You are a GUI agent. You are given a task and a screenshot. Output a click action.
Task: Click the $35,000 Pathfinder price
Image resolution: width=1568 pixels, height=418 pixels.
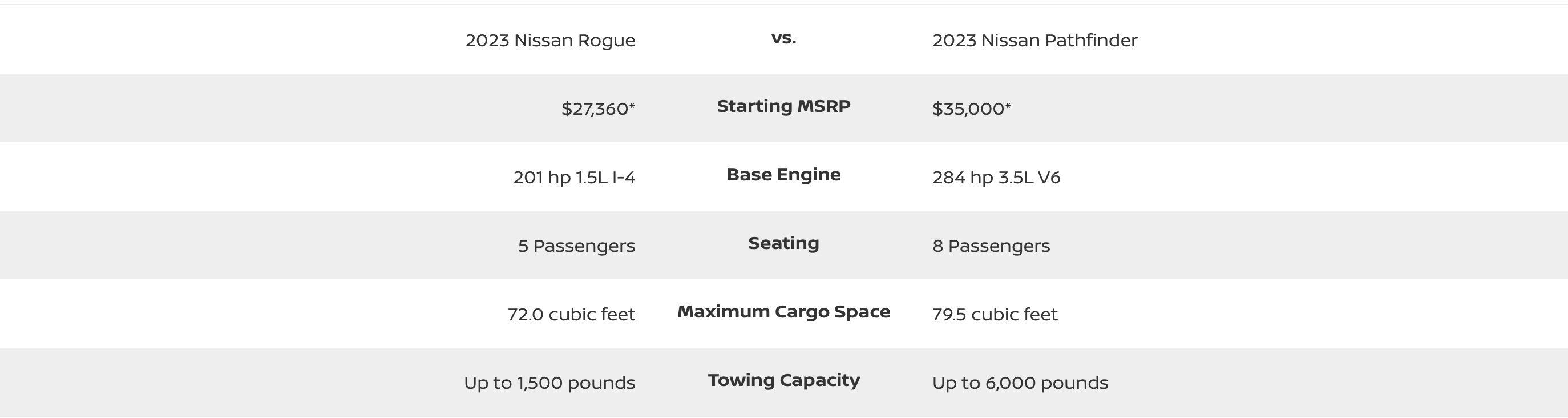(968, 109)
